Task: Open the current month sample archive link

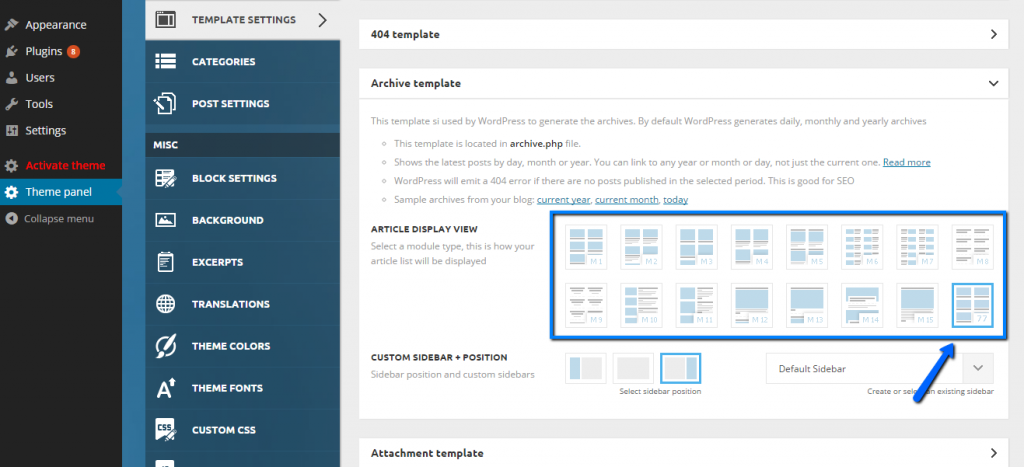Action: (627, 200)
